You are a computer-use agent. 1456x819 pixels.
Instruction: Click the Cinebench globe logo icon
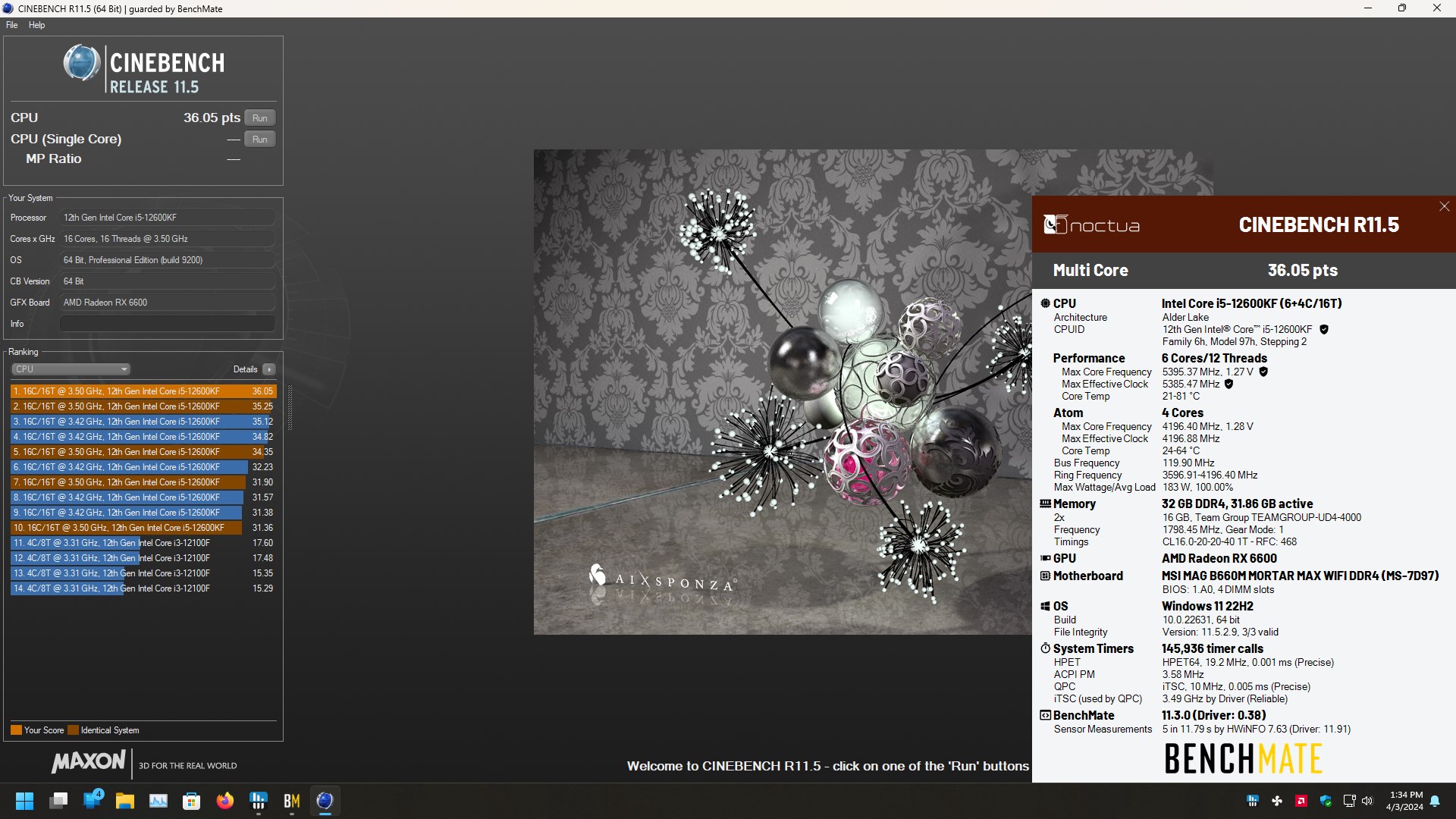(x=82, y=63)
